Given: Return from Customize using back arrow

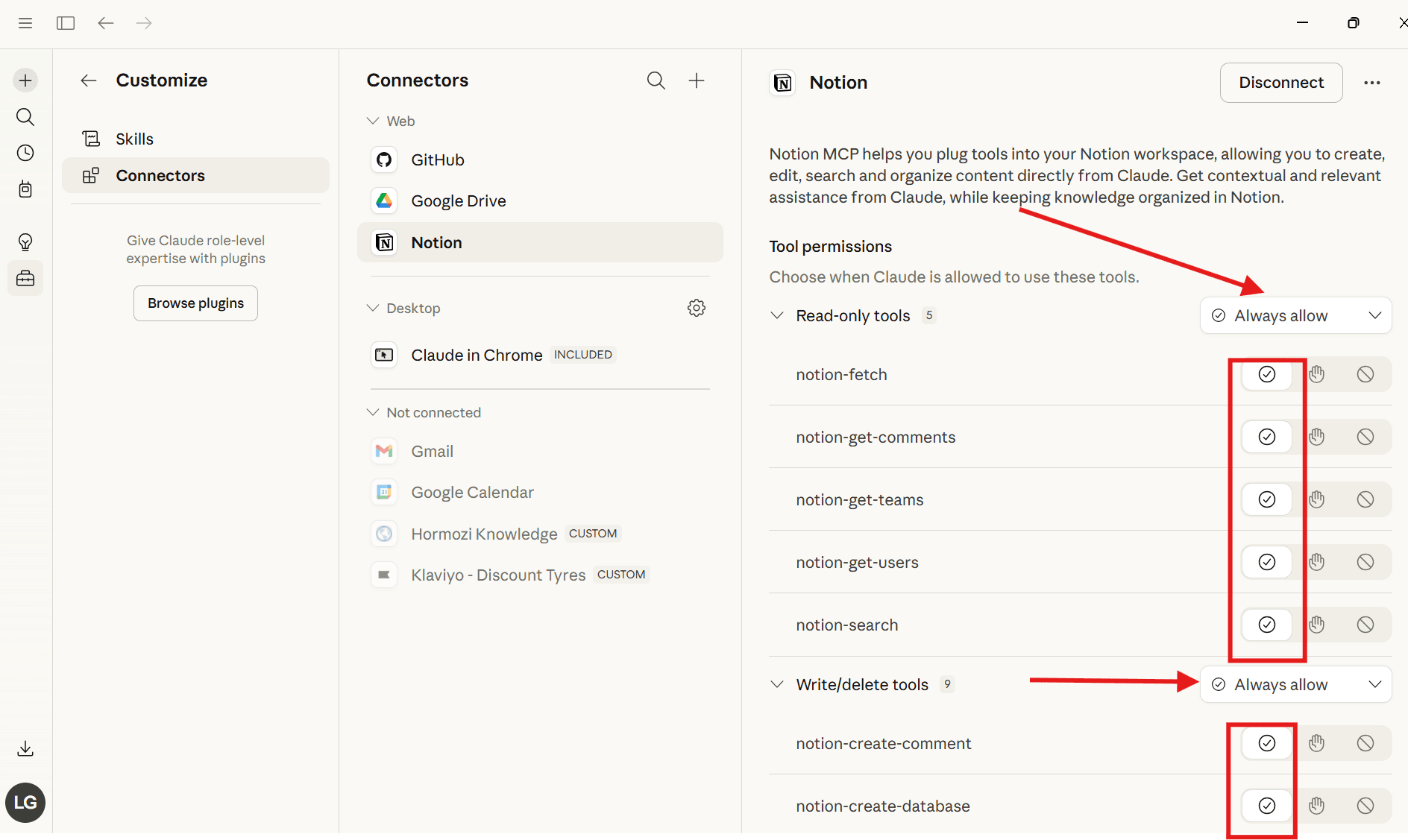Looking at the screenshot, I should tap(89, 80).
